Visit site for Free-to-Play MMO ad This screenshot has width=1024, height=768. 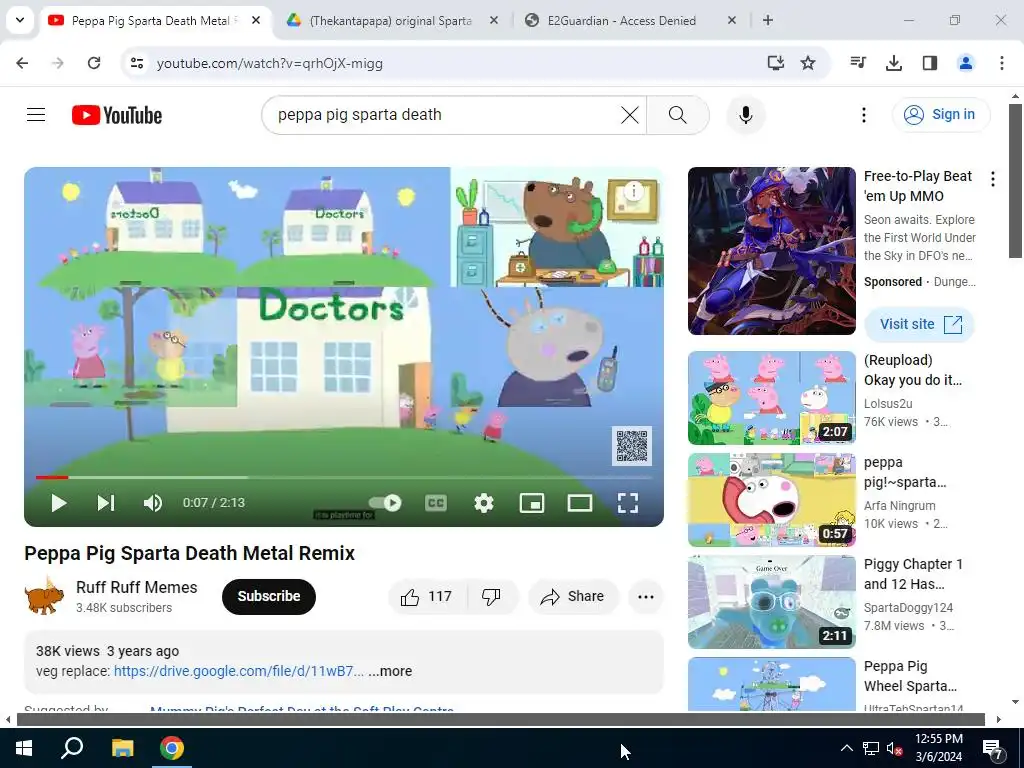coord(920,325)
